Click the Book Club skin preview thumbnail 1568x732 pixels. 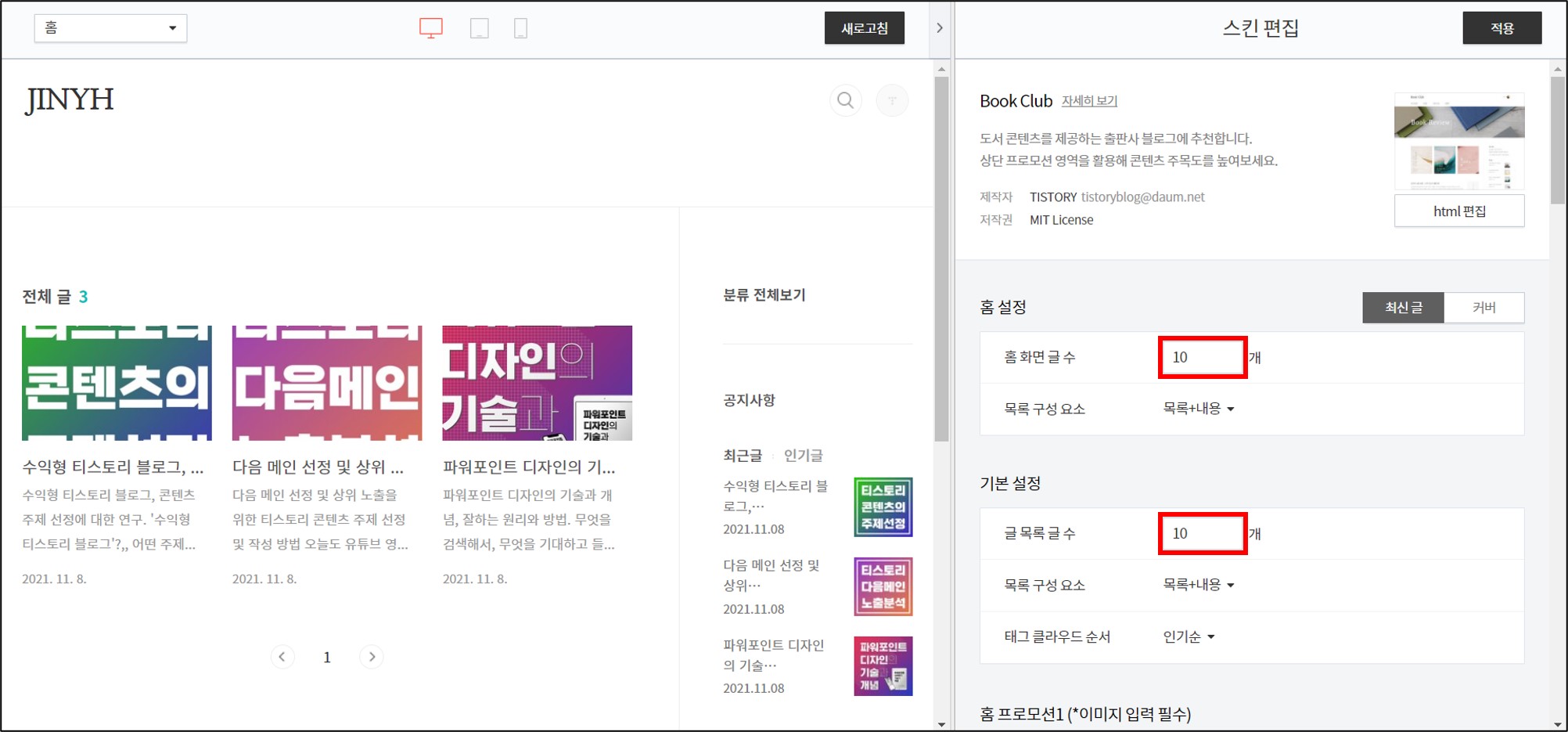coord(1459,142)
